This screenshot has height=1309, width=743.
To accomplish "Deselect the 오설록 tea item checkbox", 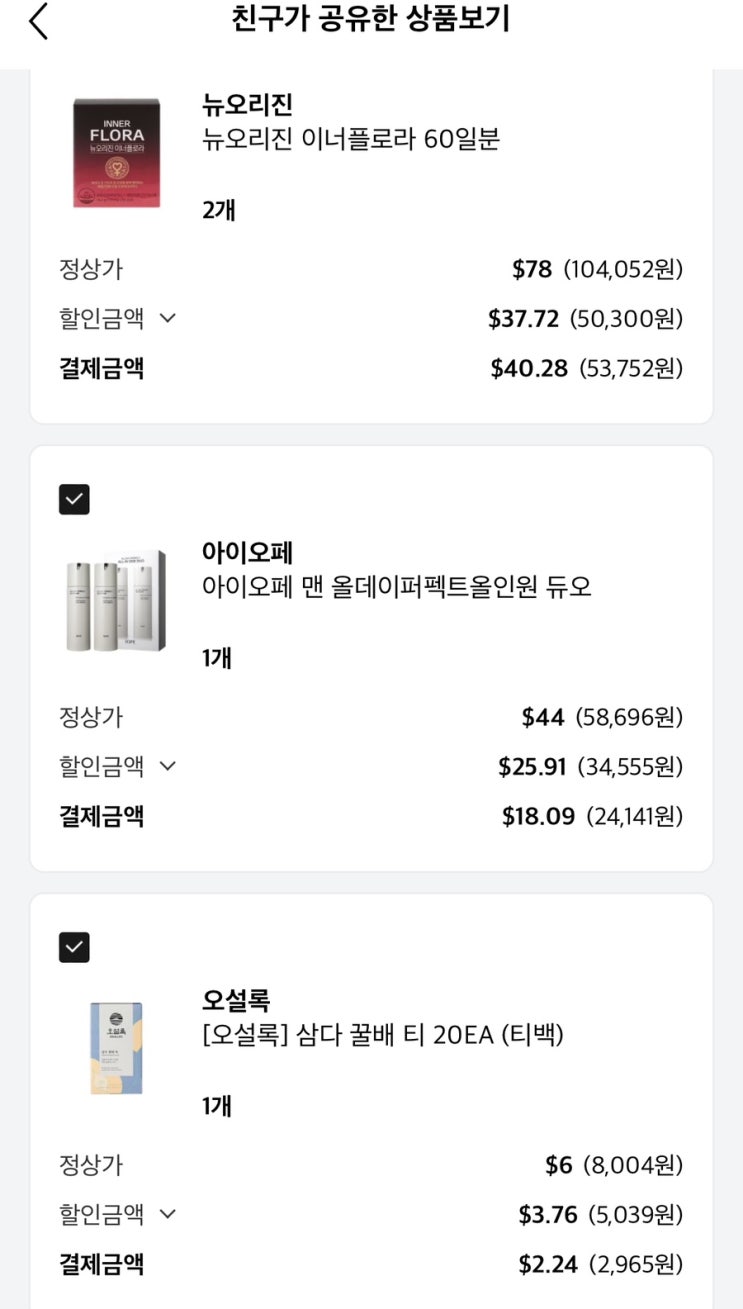I will (x=74, y=947).
